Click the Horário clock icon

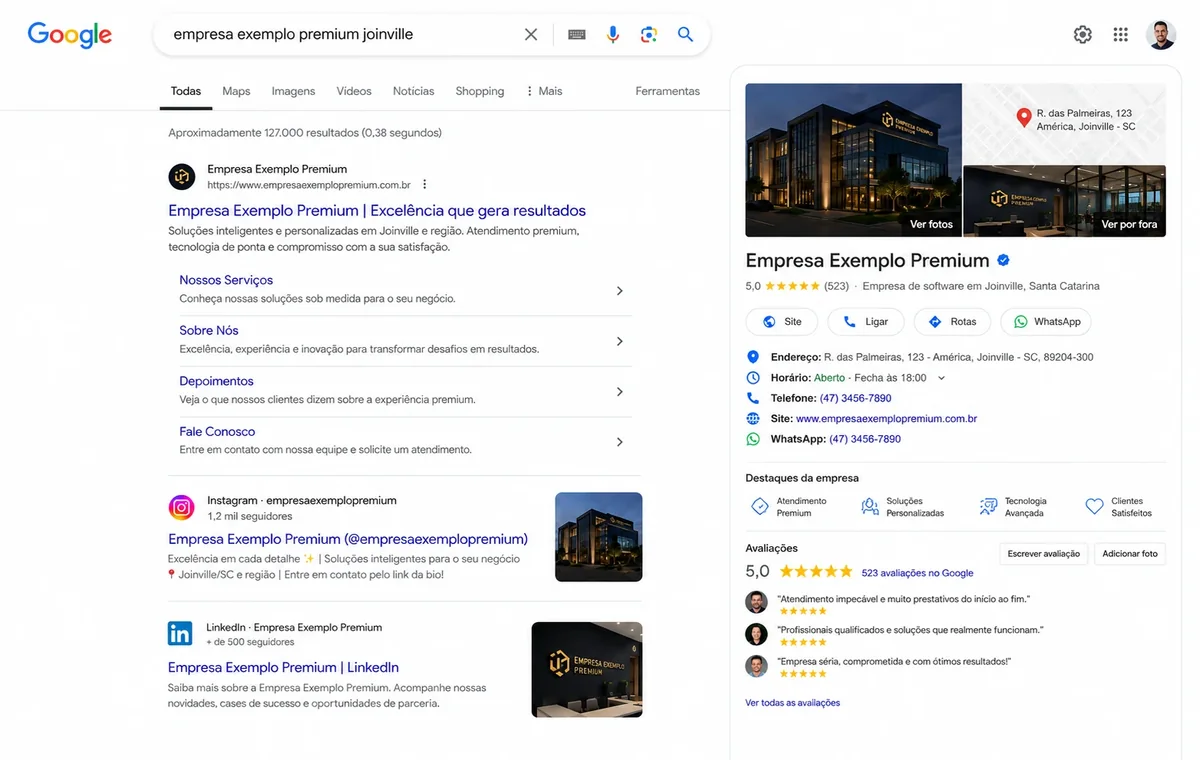pos(753,378)
